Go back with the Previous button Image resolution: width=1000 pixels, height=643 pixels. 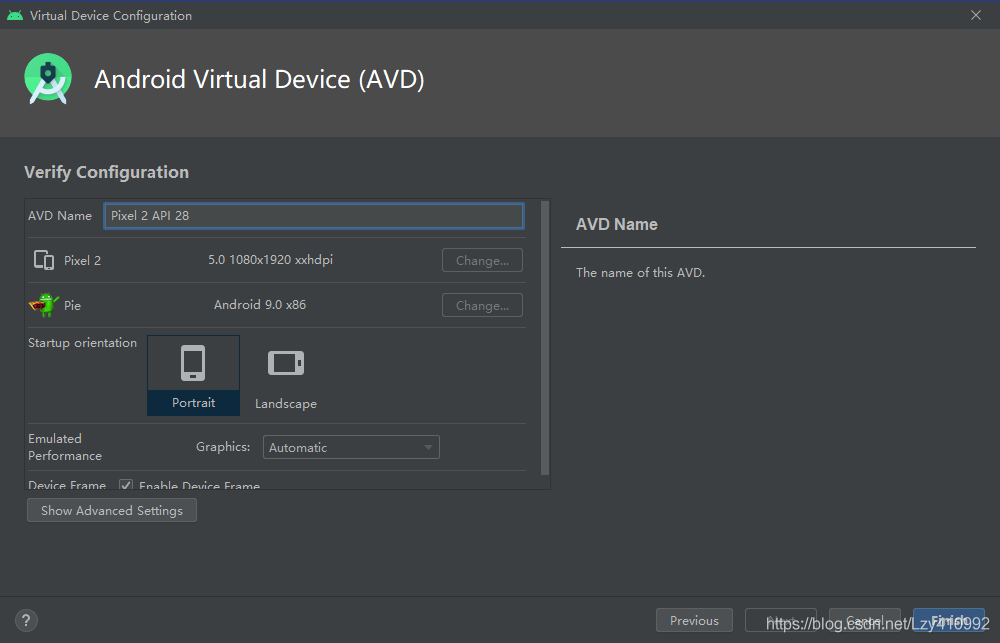(x=694, y=620)
